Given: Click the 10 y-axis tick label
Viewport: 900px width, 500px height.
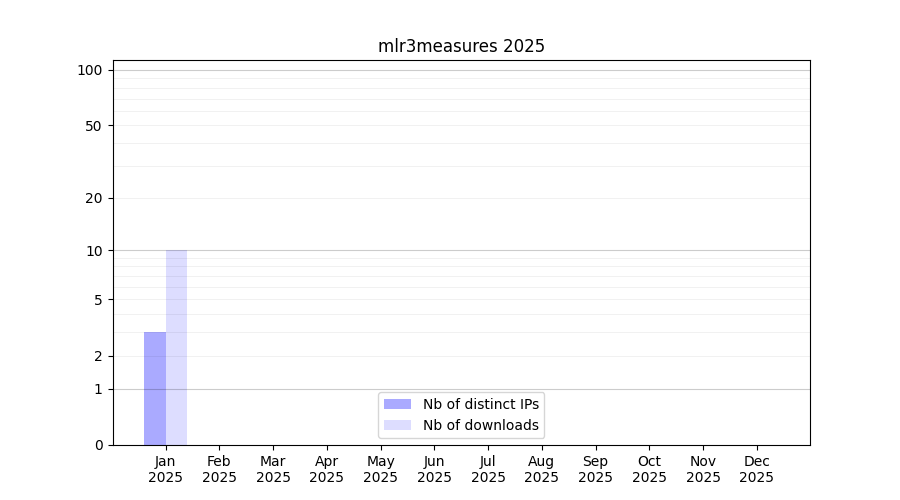Looking at the screenshot, I should pos(93,251).
